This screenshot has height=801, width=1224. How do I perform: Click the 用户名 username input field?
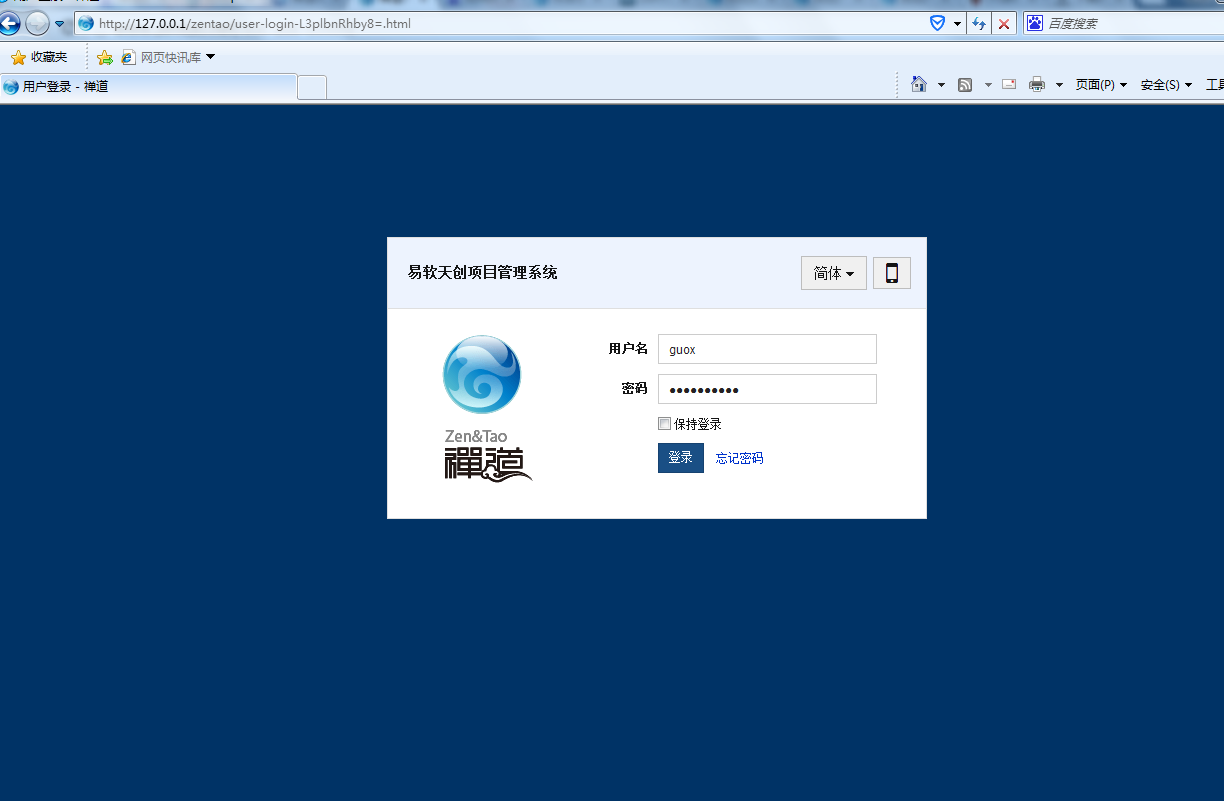[x=767, y=349]
